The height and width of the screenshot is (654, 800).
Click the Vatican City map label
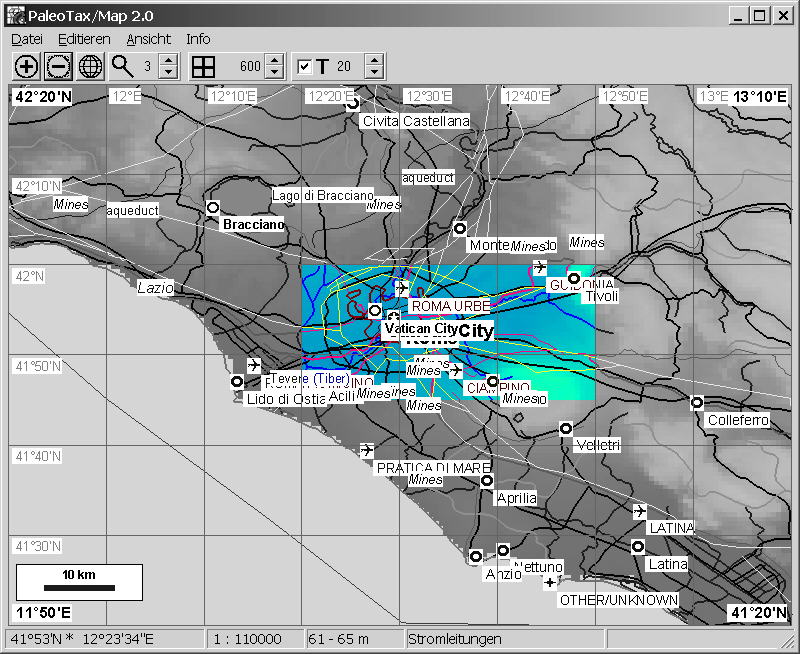pos(420,328)
